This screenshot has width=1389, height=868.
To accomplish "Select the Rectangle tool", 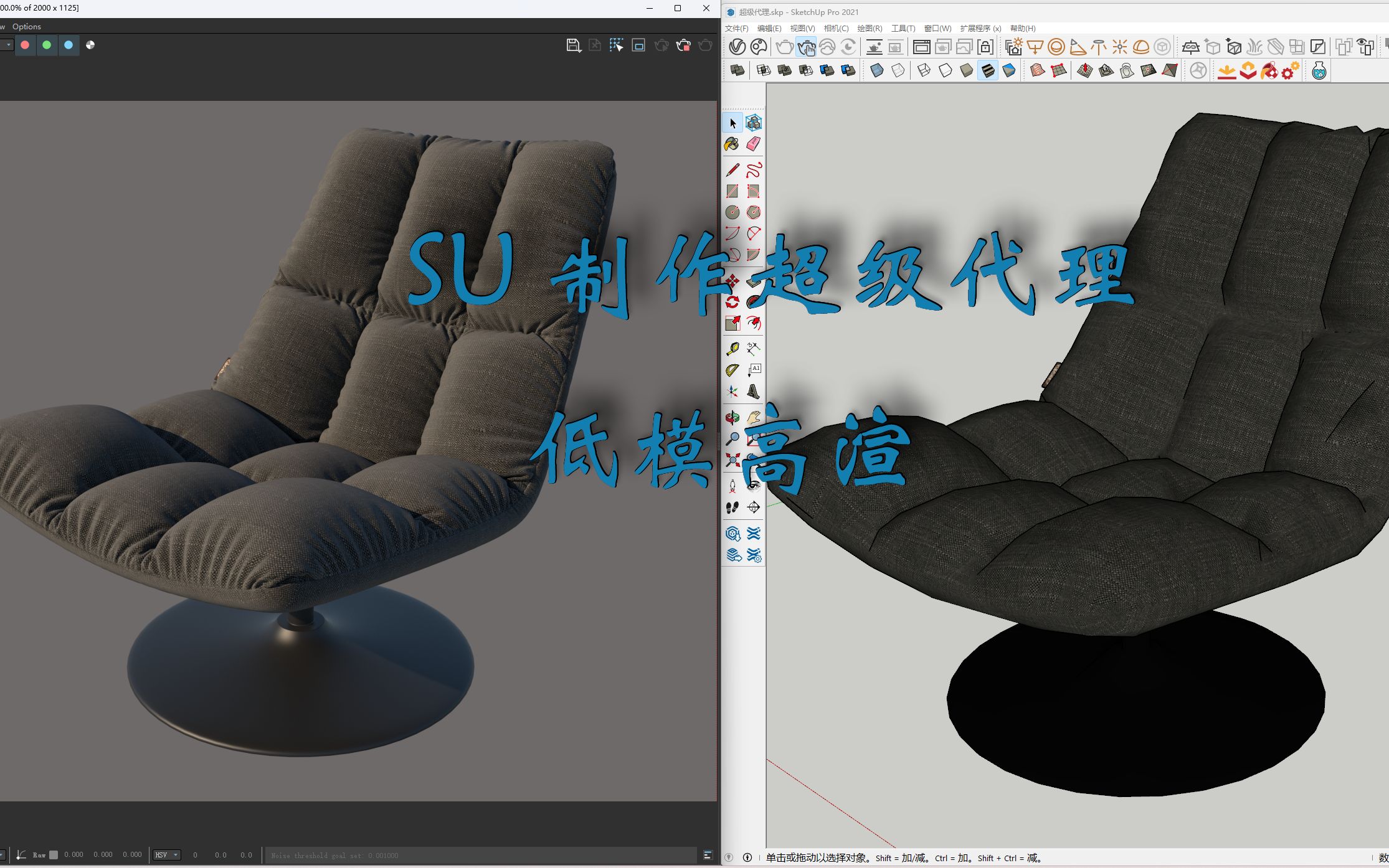I will pyautogui.click(x=732, y=191).
